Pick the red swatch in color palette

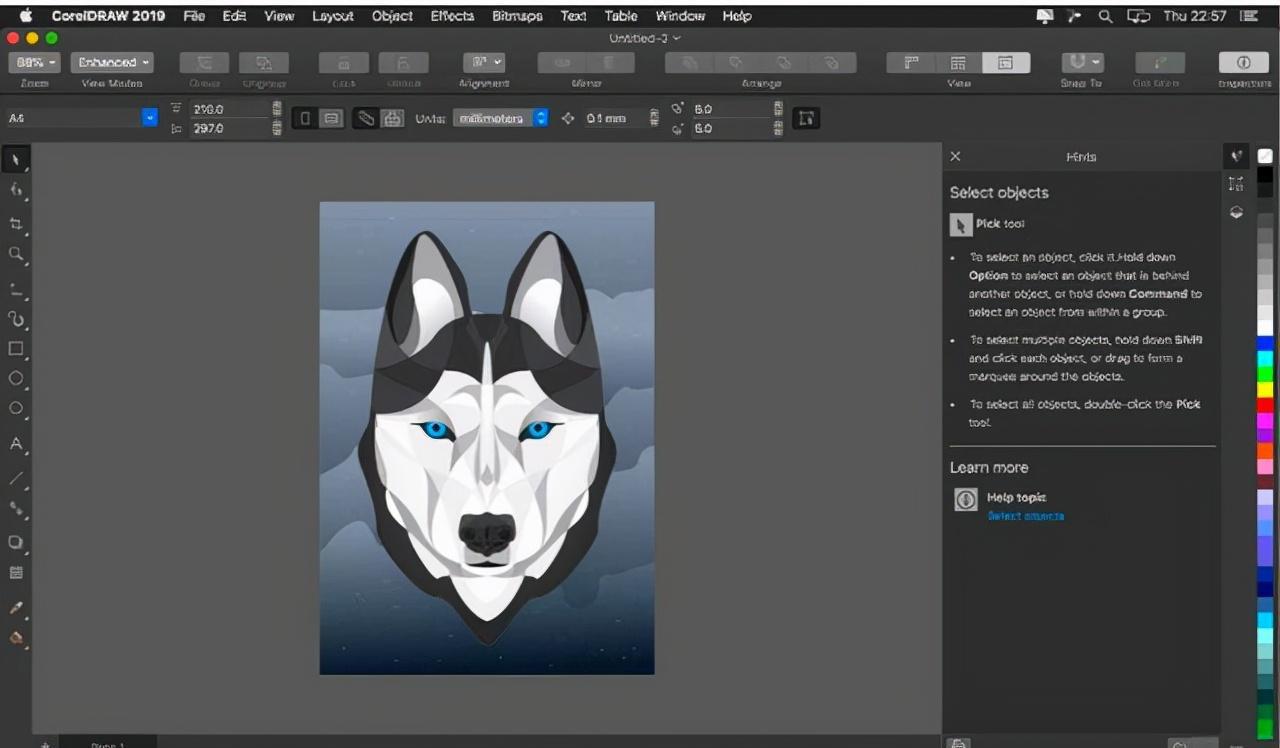(x=1265, y=405)
